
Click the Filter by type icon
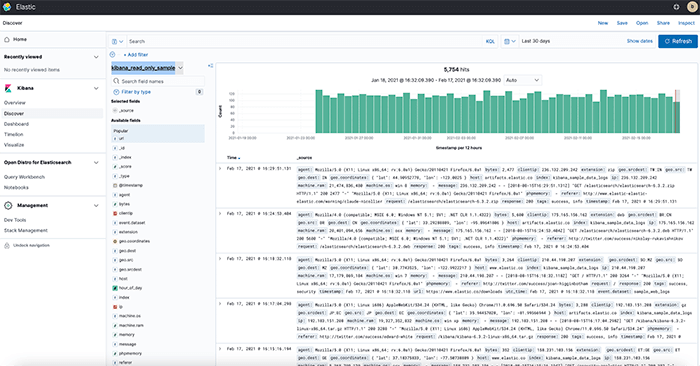pos(116,92)
